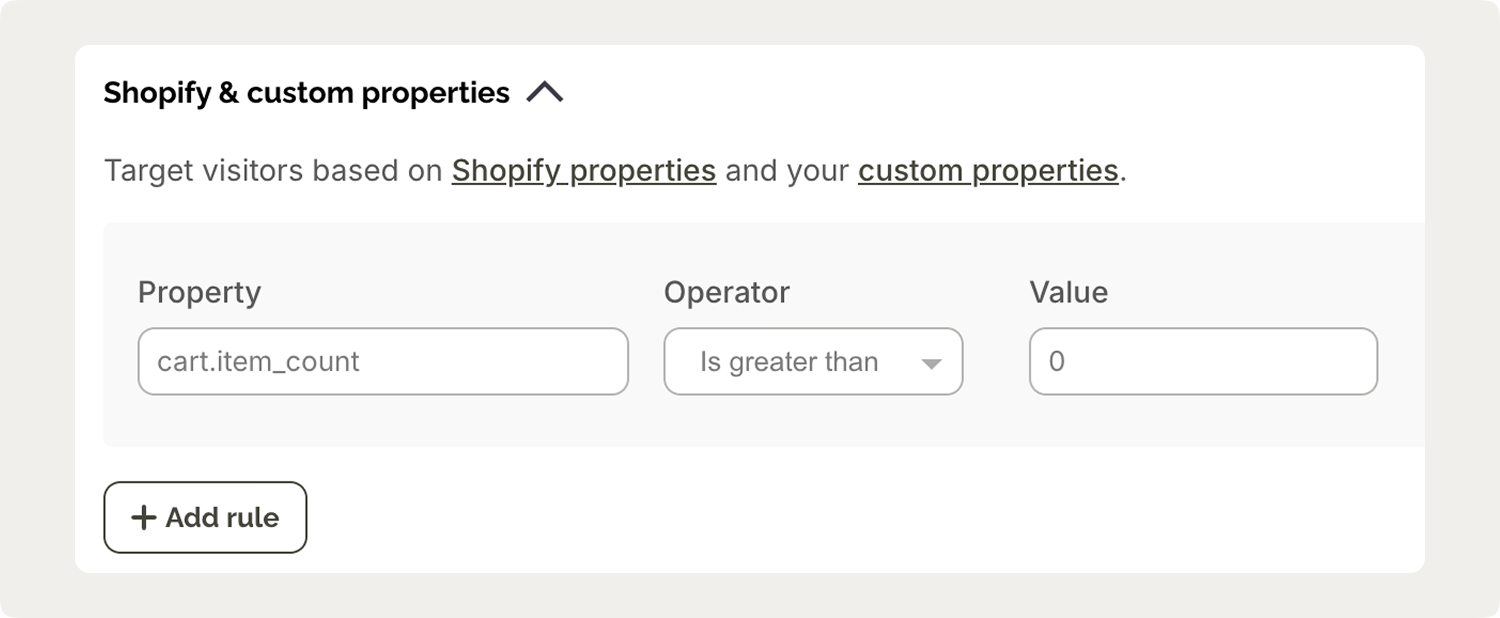Viewport: 1500px width, 618px height.
Task: Click the '0' in the Value box
Action: point(1057,362)
